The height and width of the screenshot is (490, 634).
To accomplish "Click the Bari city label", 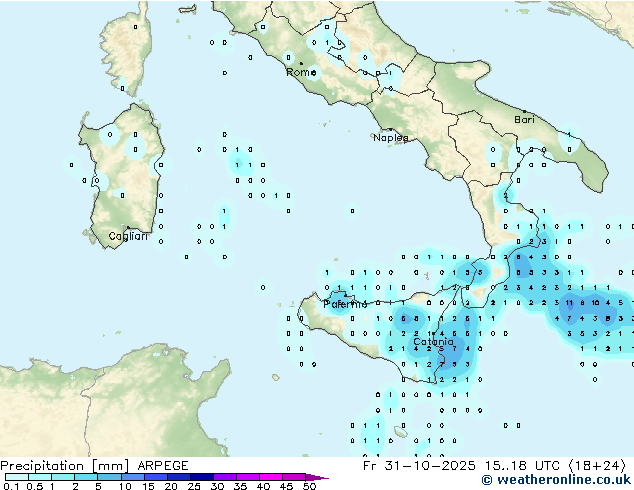I will (524, 120).
